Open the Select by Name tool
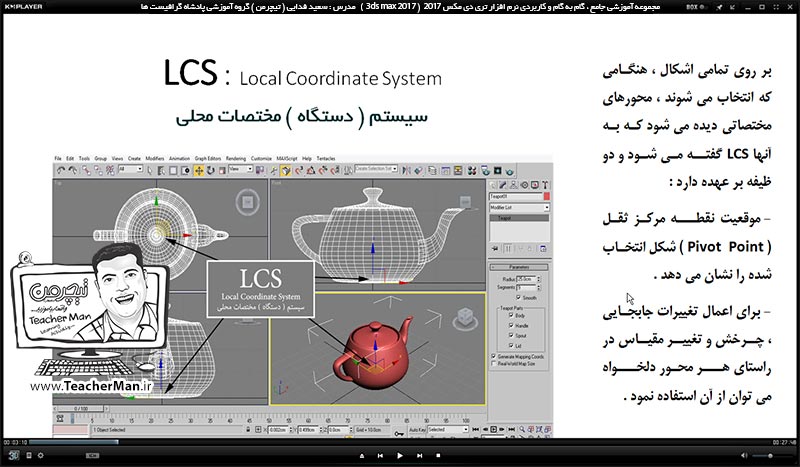The width and height of the screenshot is (800, 467). (x=162, y=170)
